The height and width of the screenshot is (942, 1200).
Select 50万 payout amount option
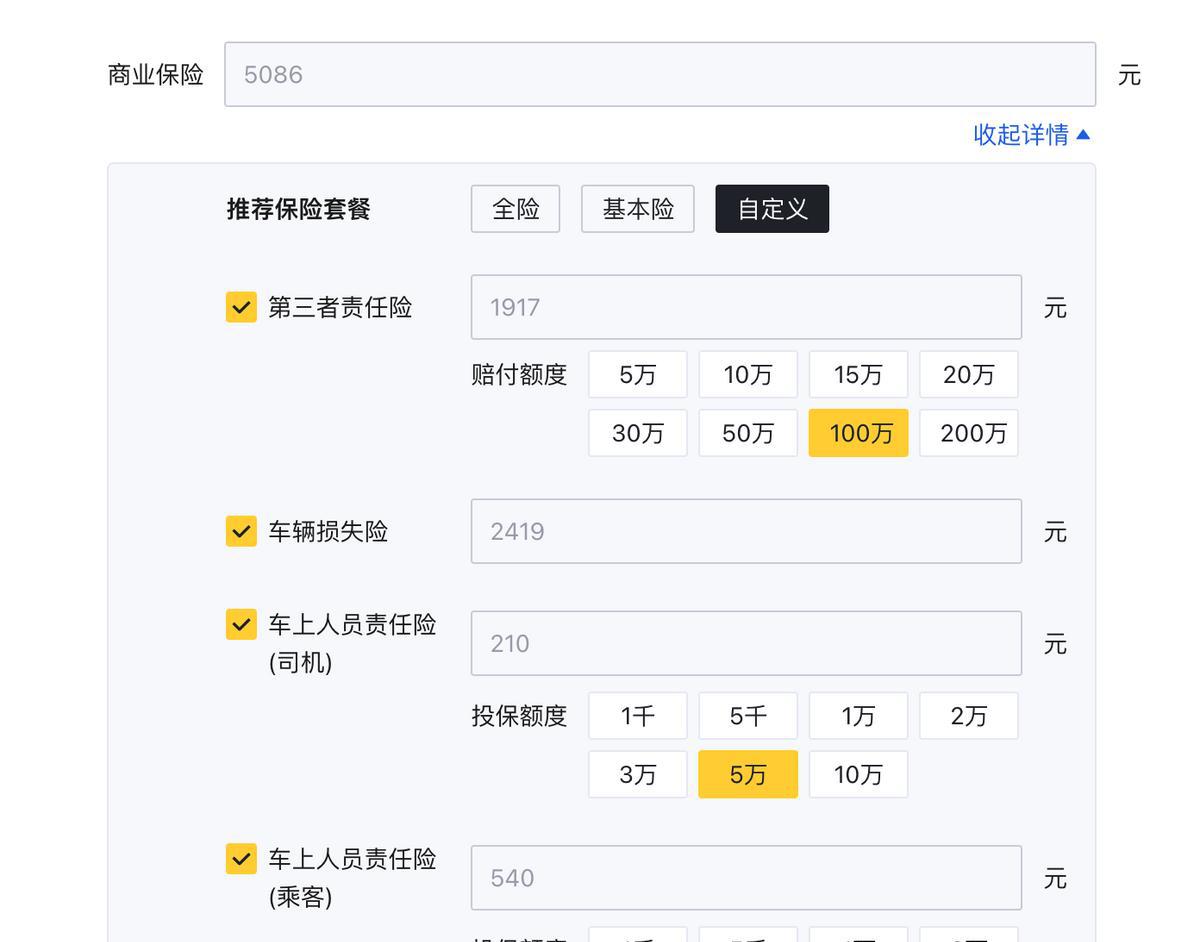pos(747,433)
